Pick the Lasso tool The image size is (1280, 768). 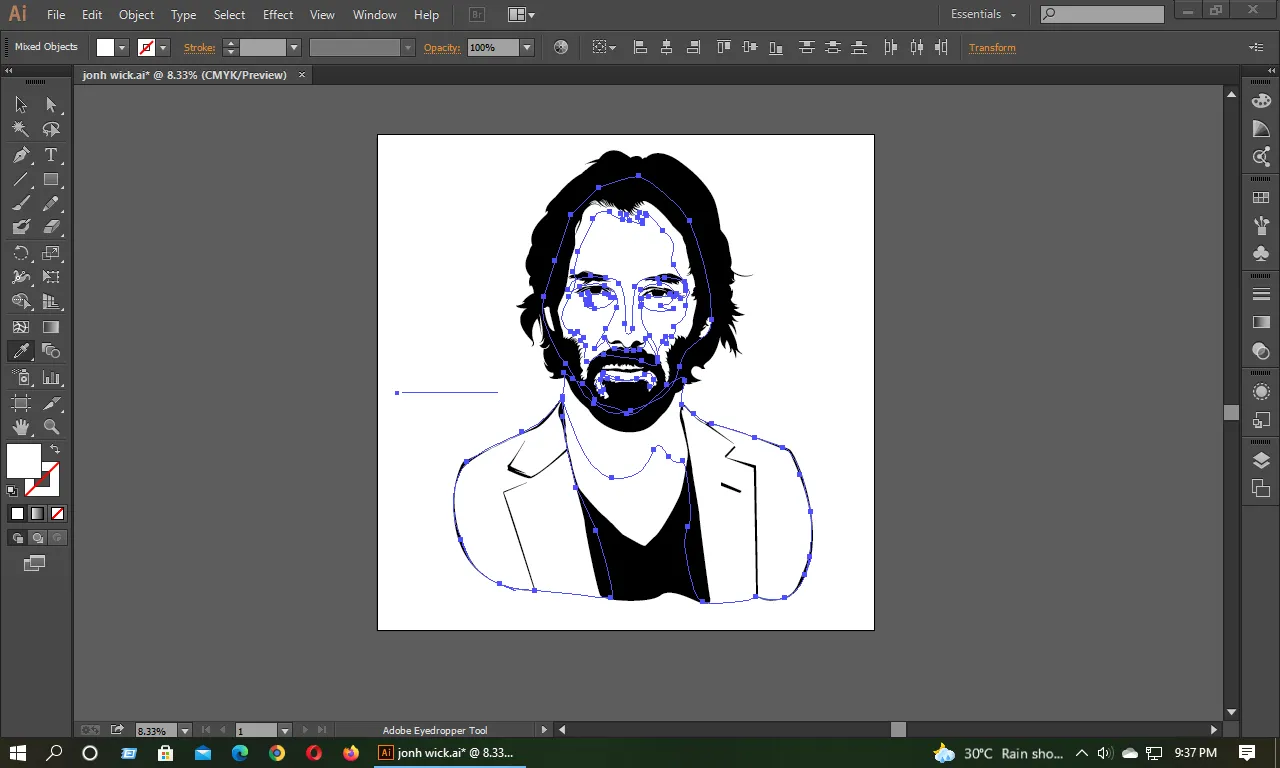point(51,129)
